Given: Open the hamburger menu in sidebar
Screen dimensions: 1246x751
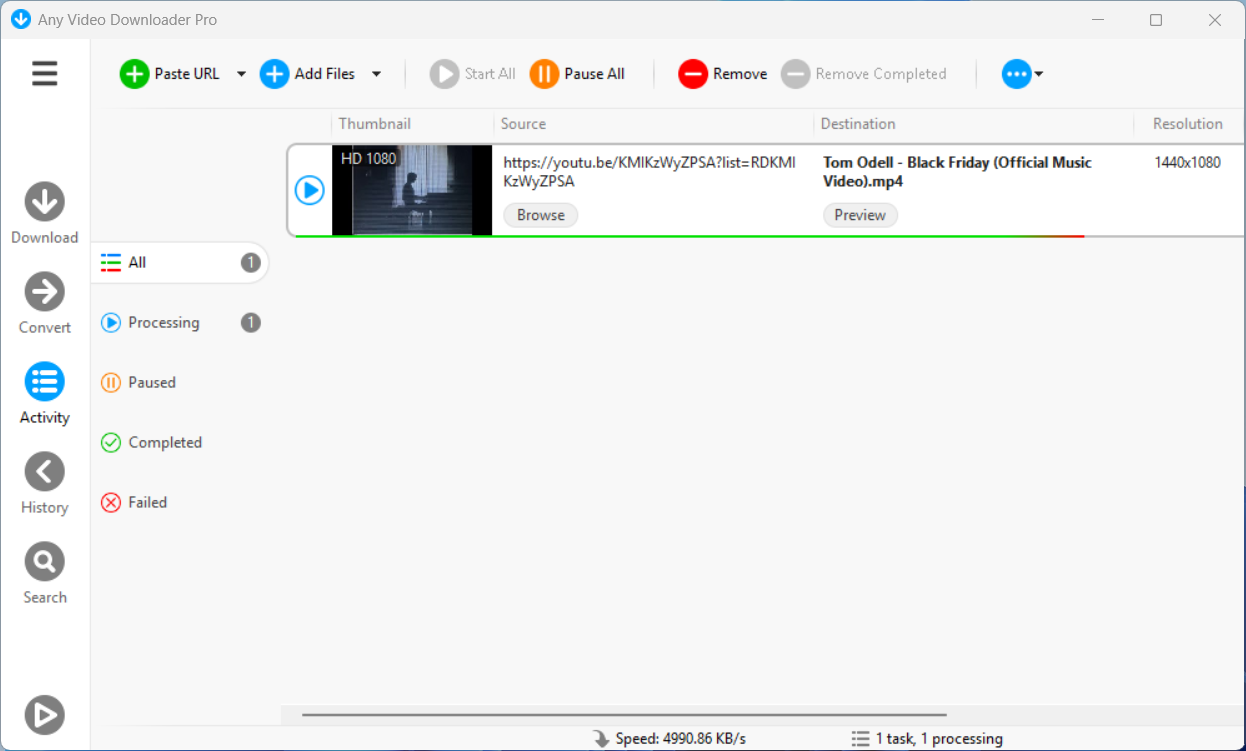Looking at the screenshot, I should (45, 73).
